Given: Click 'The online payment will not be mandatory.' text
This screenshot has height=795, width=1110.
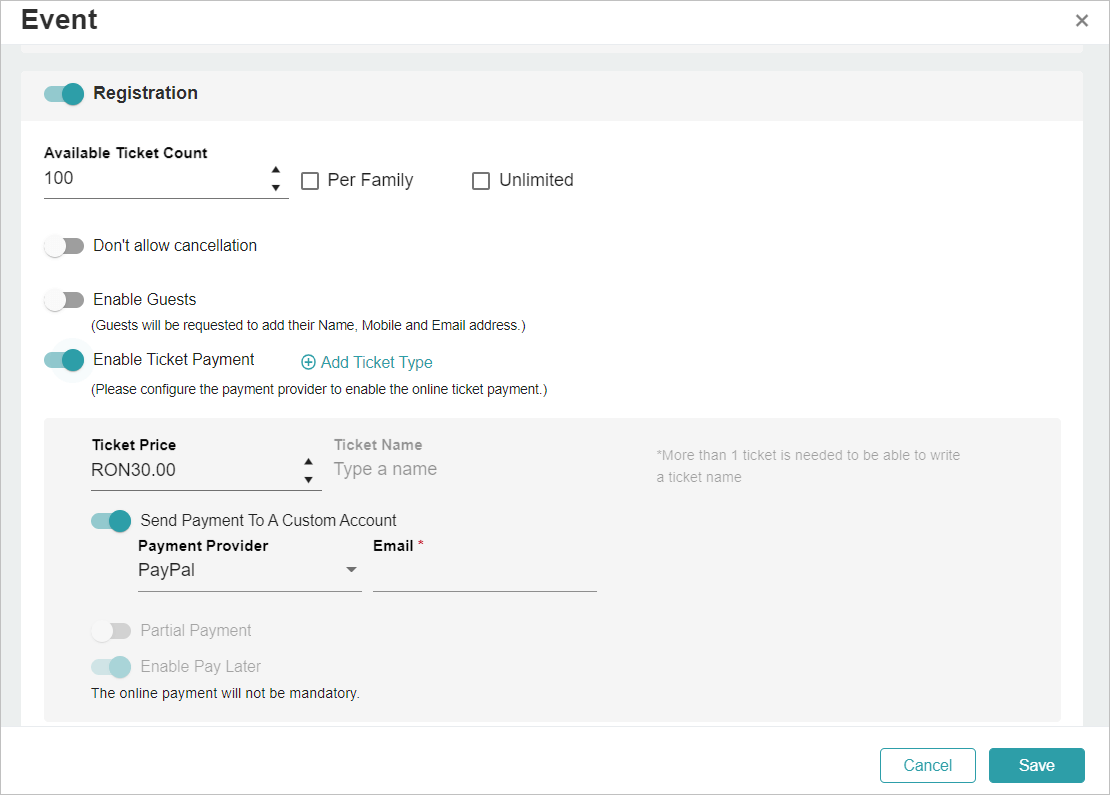Looking at the screenshot, I should [225, 693].
